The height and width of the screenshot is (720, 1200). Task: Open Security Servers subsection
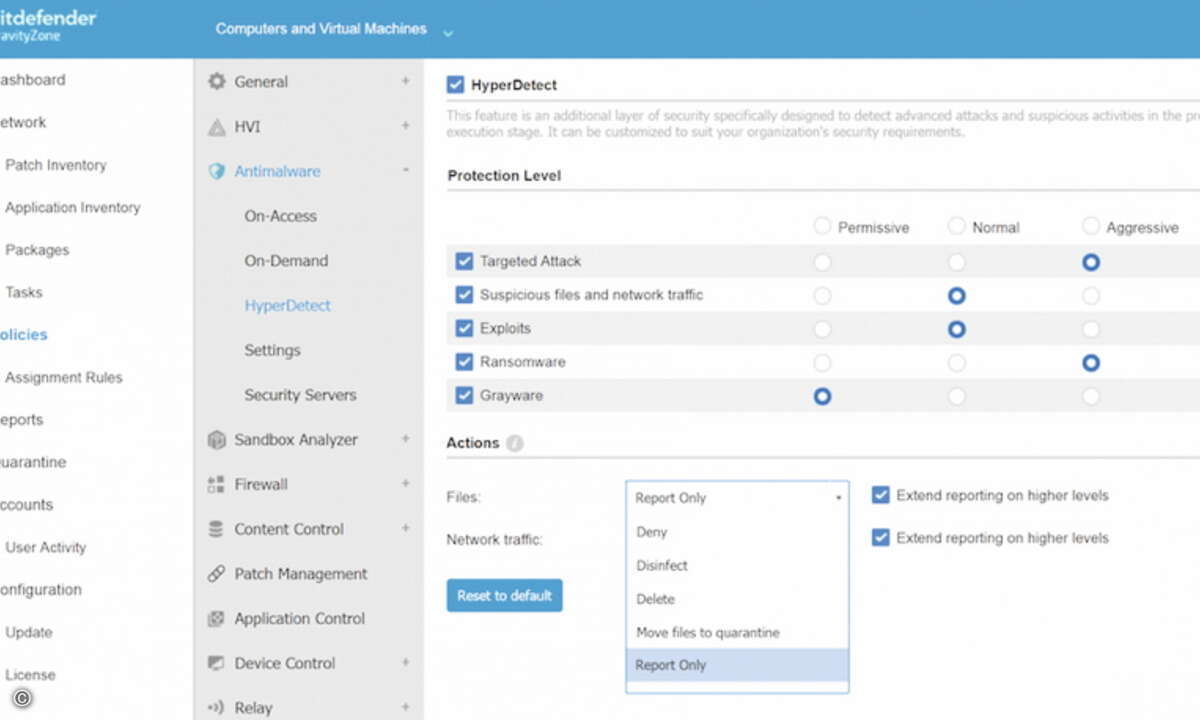tap(300, 395)
